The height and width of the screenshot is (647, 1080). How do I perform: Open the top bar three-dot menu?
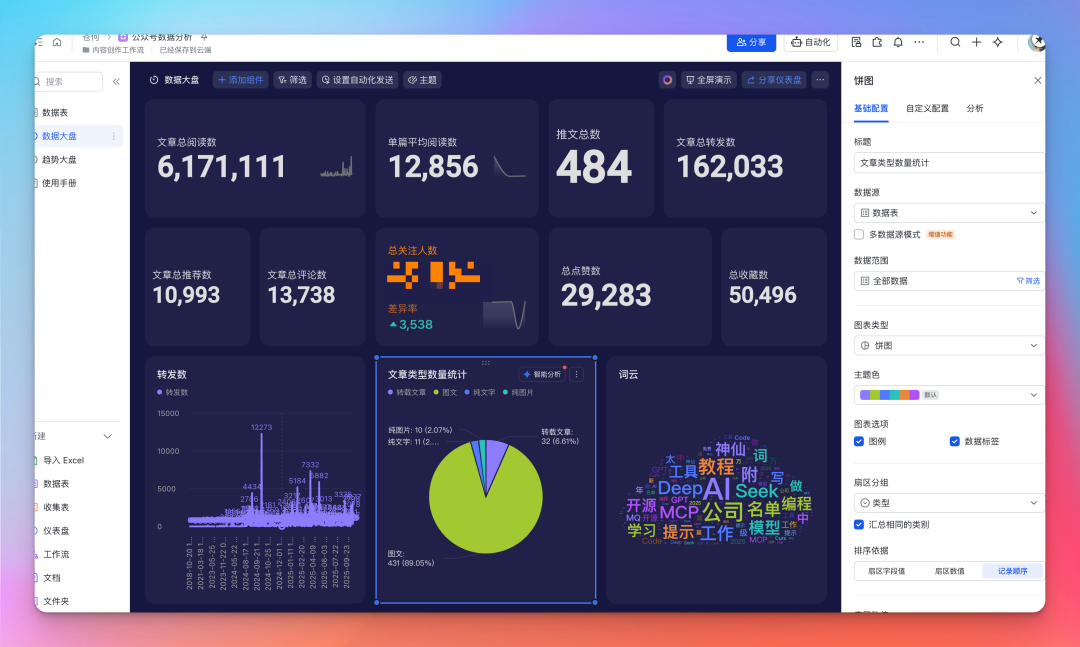pyautogui.click(x=919, y=43)
